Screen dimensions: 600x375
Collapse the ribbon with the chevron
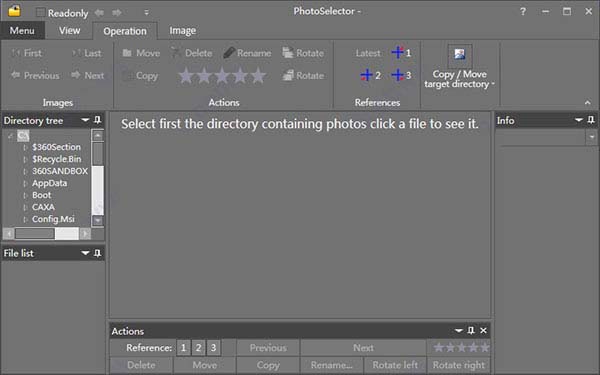[587, 103]
